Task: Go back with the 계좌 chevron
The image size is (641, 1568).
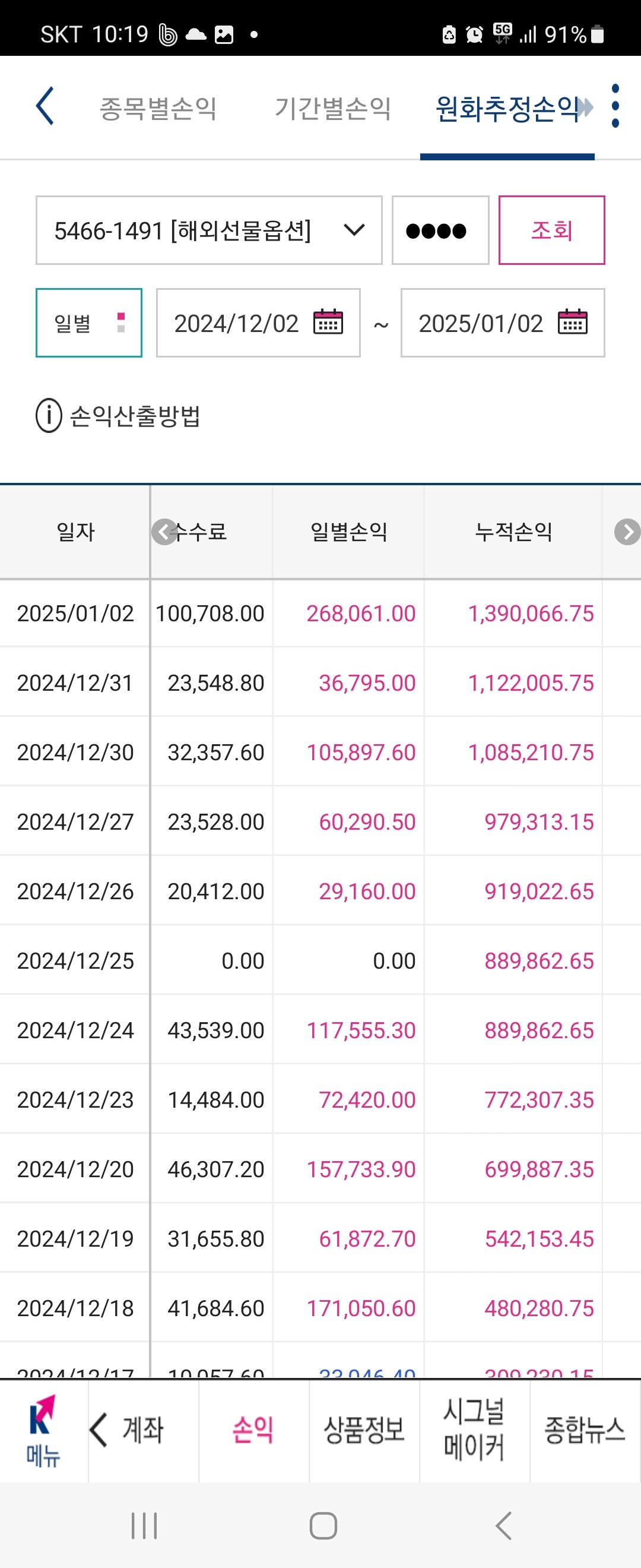Action: (x=99, y=1430)
